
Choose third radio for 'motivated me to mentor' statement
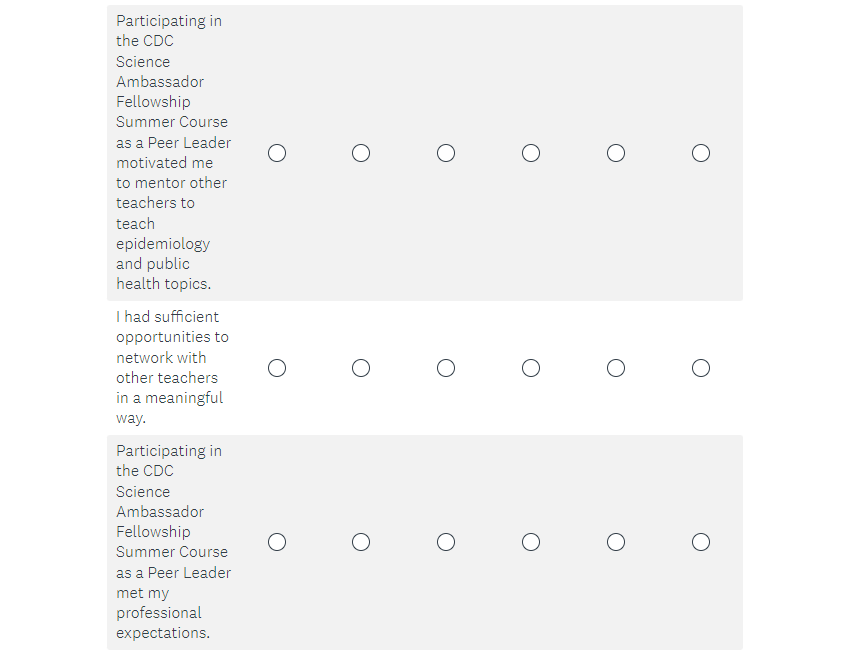pyautogui.click(x=446, y=153)
